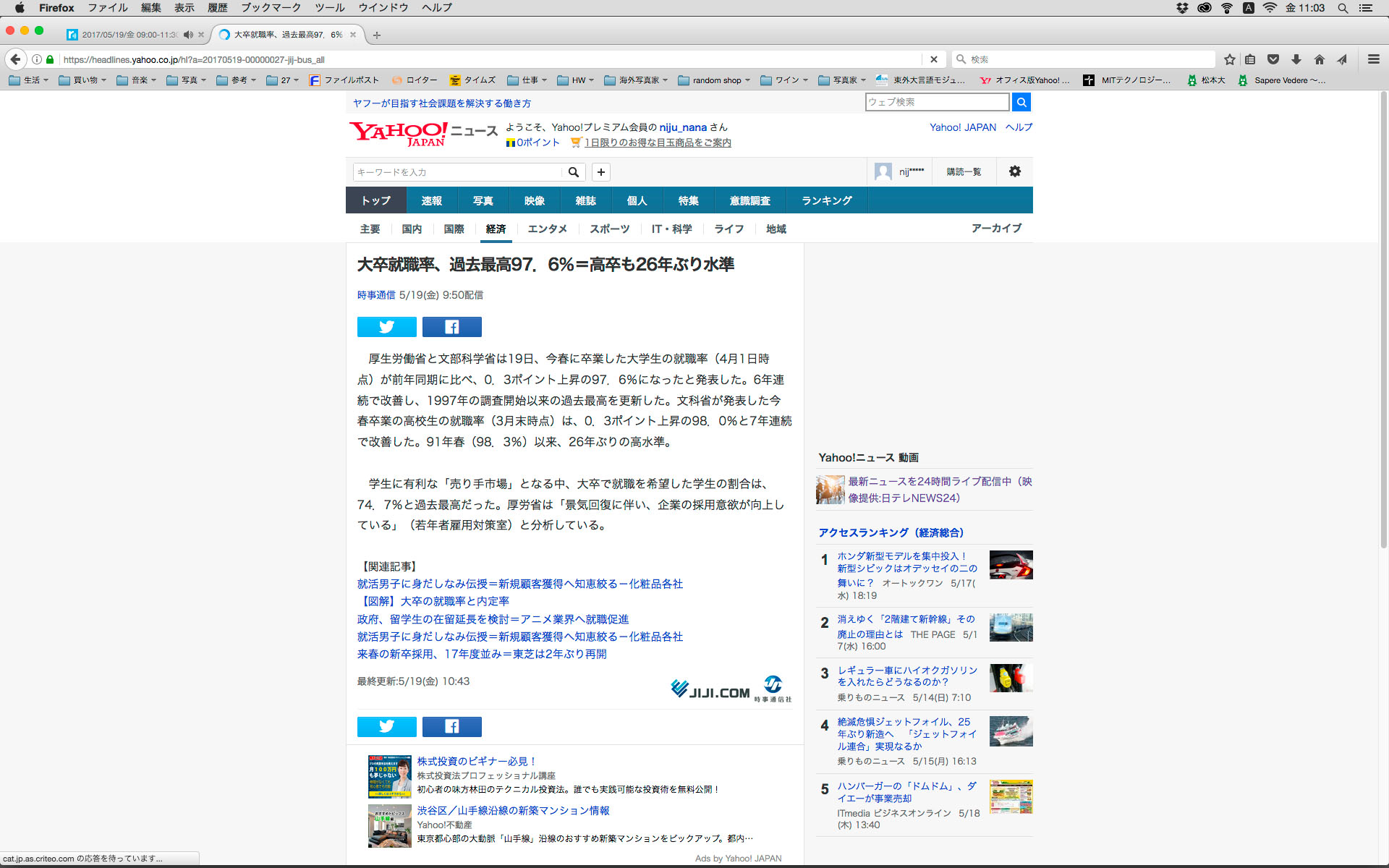Expand the ワイン bookmarks folder

pos(784,80)
